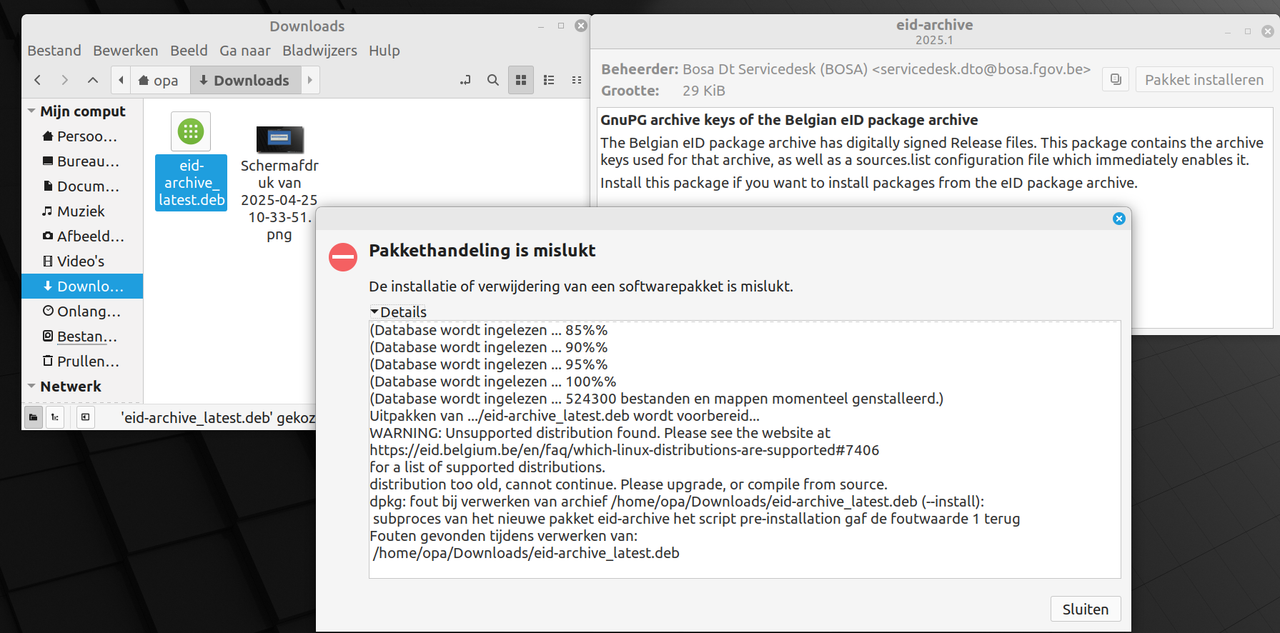Select Downloads in sidebar

(x=82, y=286)
